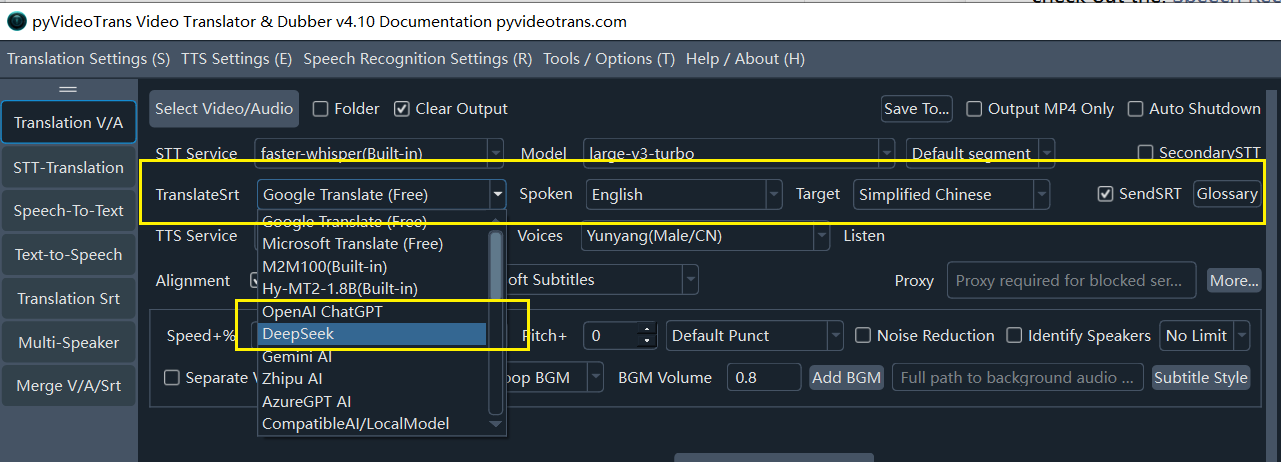Click the pyVideoTrans app icon in title bar
Viewport: 1281px width, 462px height.
click(x=18, y=21)
